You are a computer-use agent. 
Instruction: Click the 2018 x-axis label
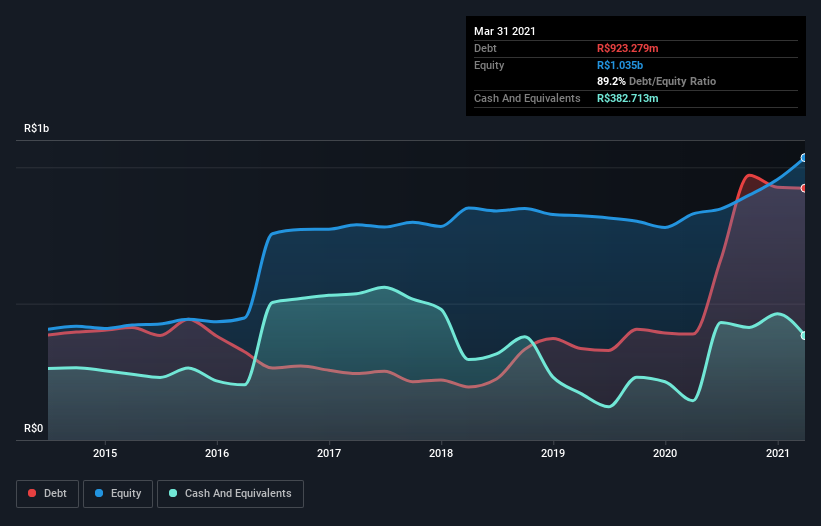pyautogui.click(x=441, y=453)
